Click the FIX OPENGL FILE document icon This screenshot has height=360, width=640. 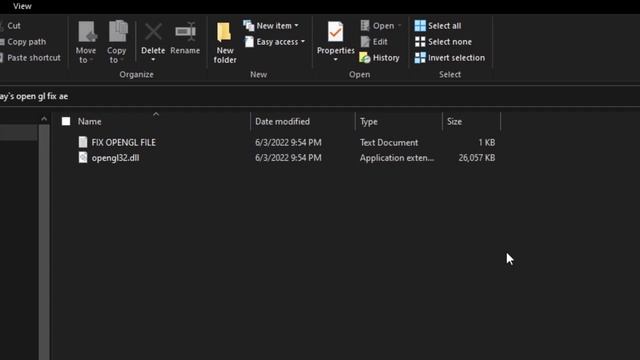coord(83,142)
